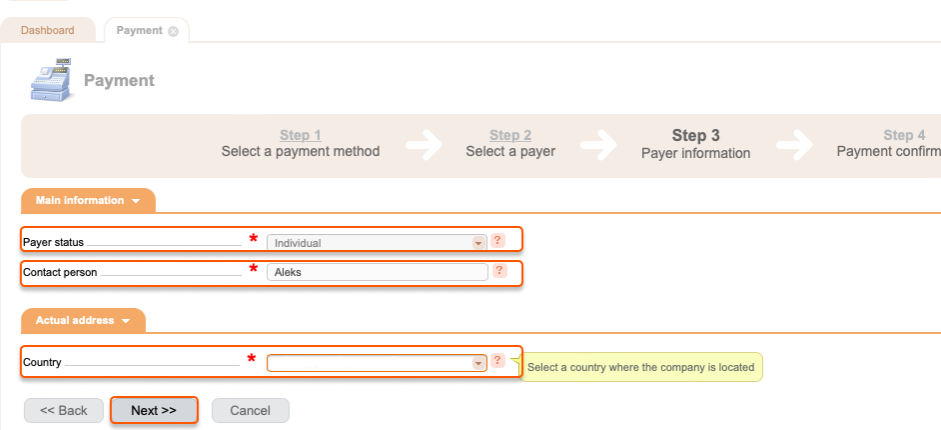Viewport: 941px width, 430px height.
Task: Click the Contact person field containing Aleks
Action: 377,272
